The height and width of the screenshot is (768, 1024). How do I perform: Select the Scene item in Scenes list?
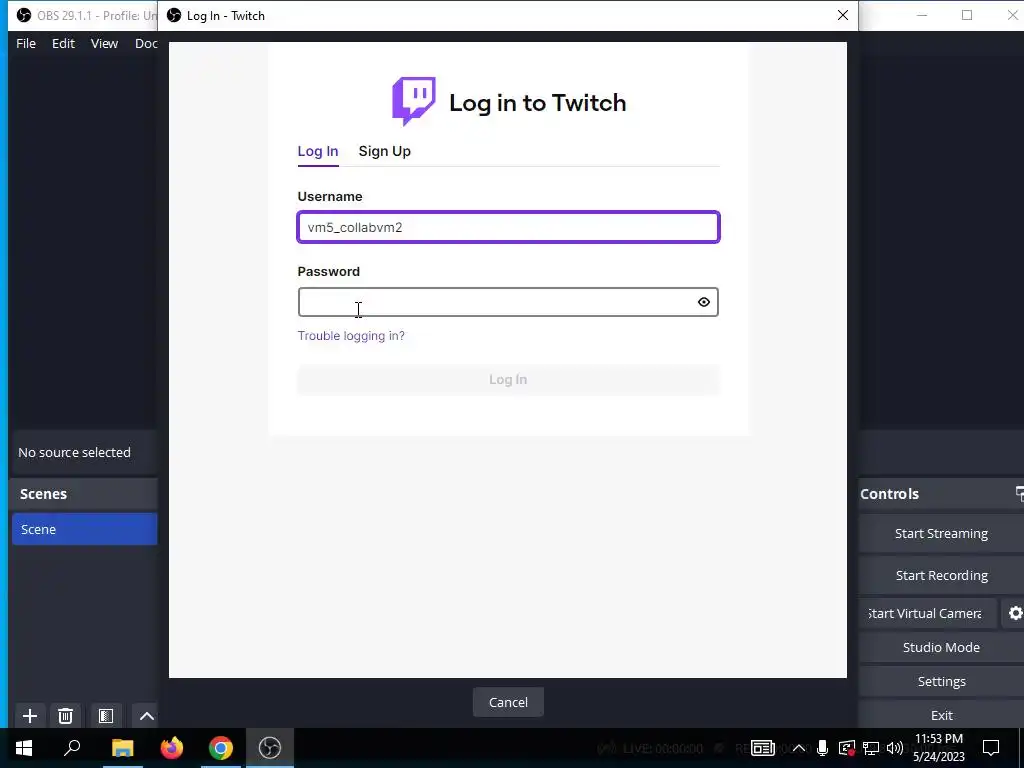pos(85,529)
